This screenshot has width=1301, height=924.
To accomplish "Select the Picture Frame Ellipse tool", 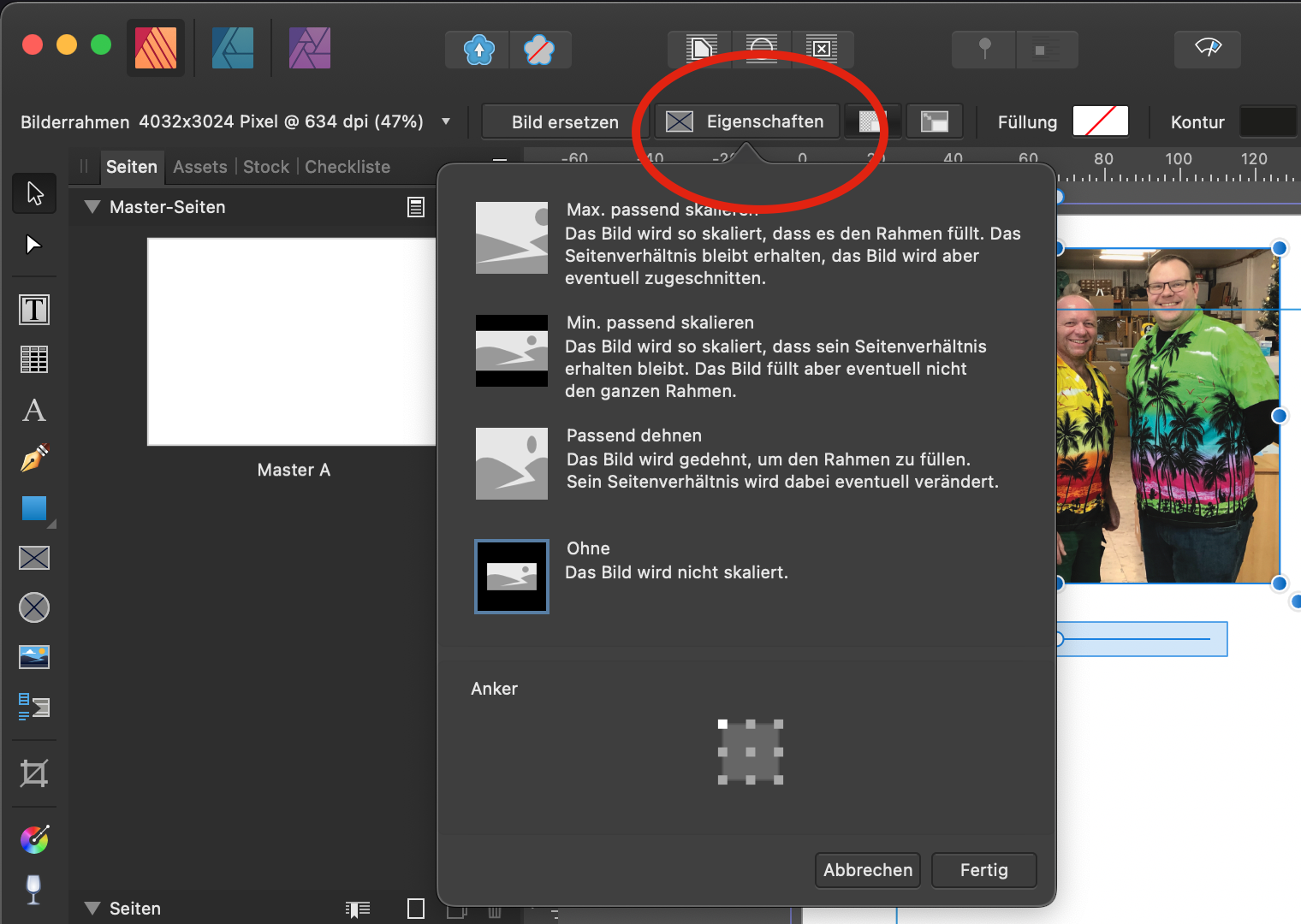I will pyautogui.click(x=34, y=607).
